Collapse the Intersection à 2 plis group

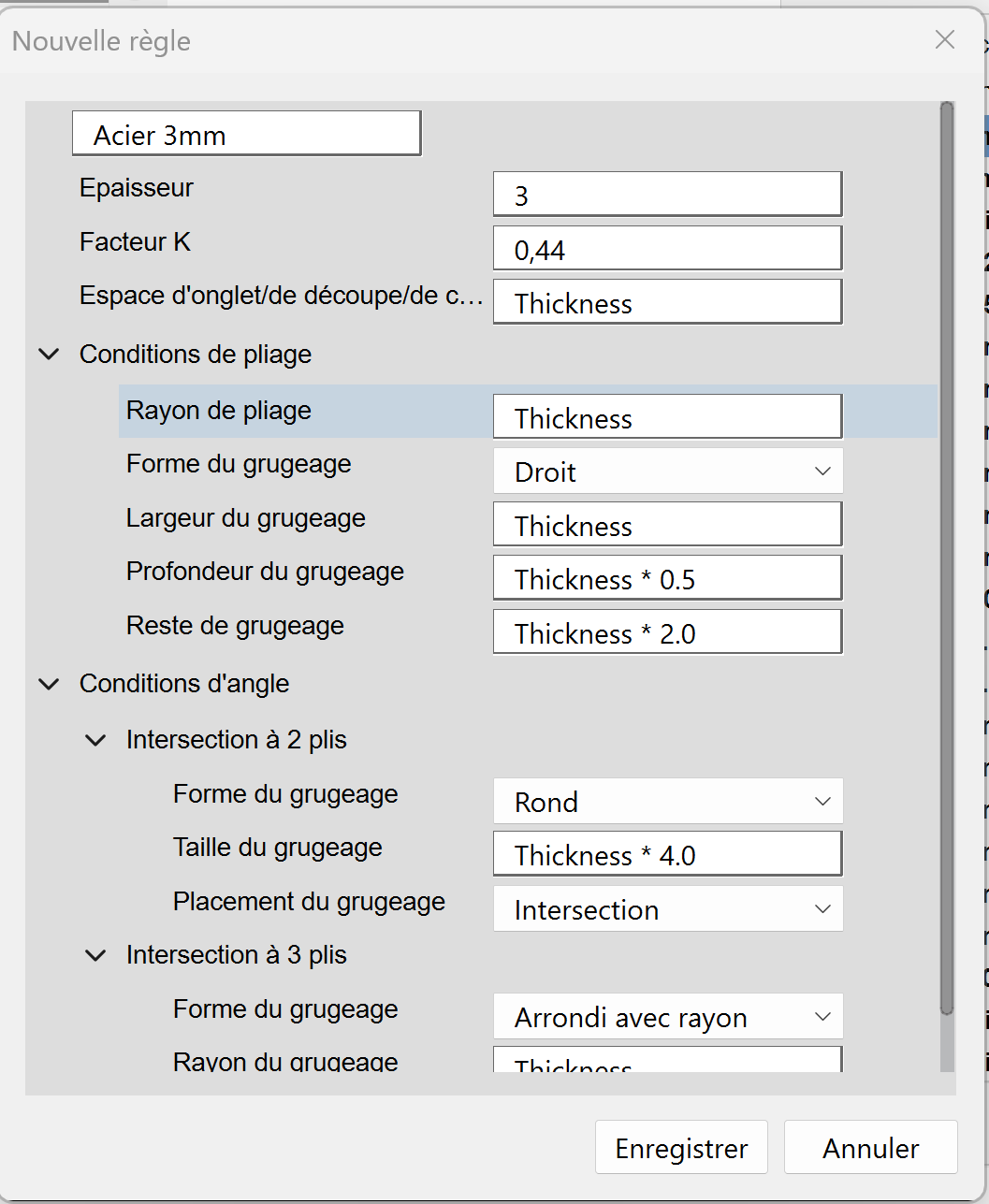coord(95,740)
